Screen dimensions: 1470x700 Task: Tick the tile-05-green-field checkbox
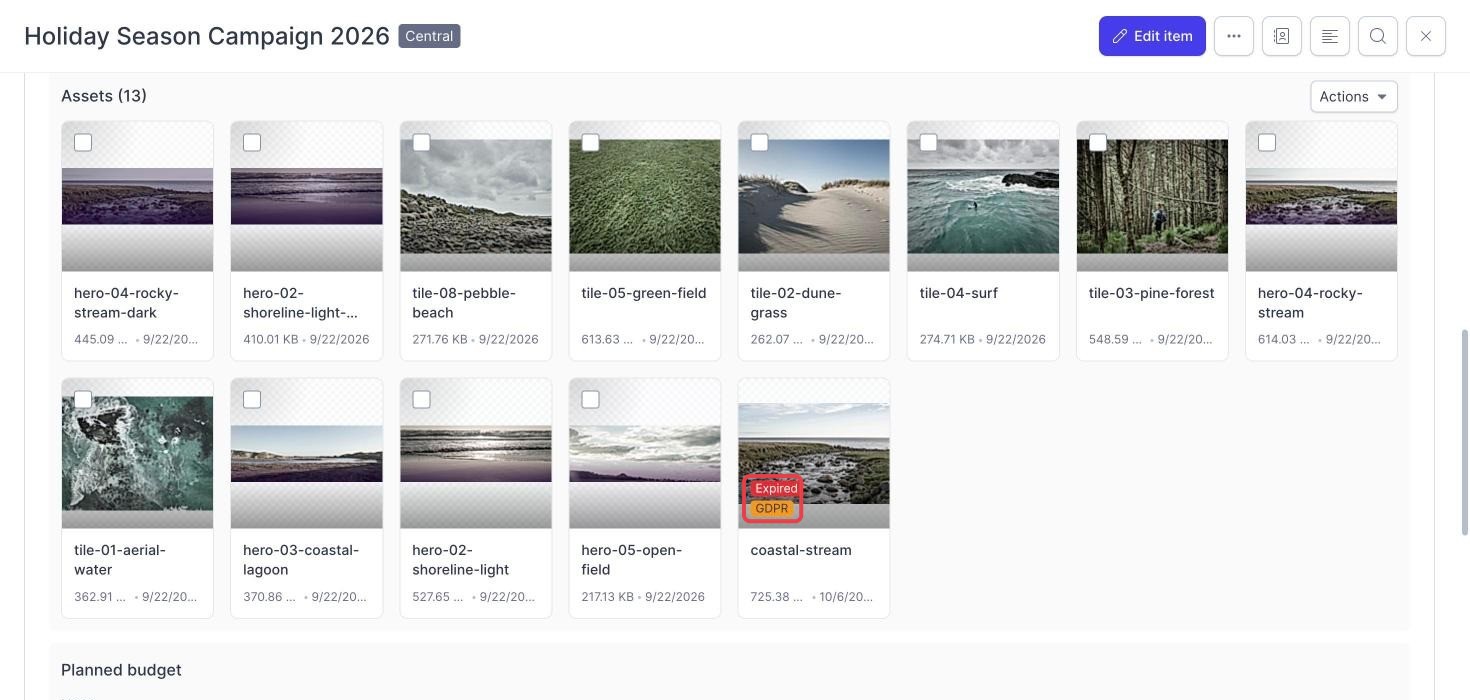point(590,143)
